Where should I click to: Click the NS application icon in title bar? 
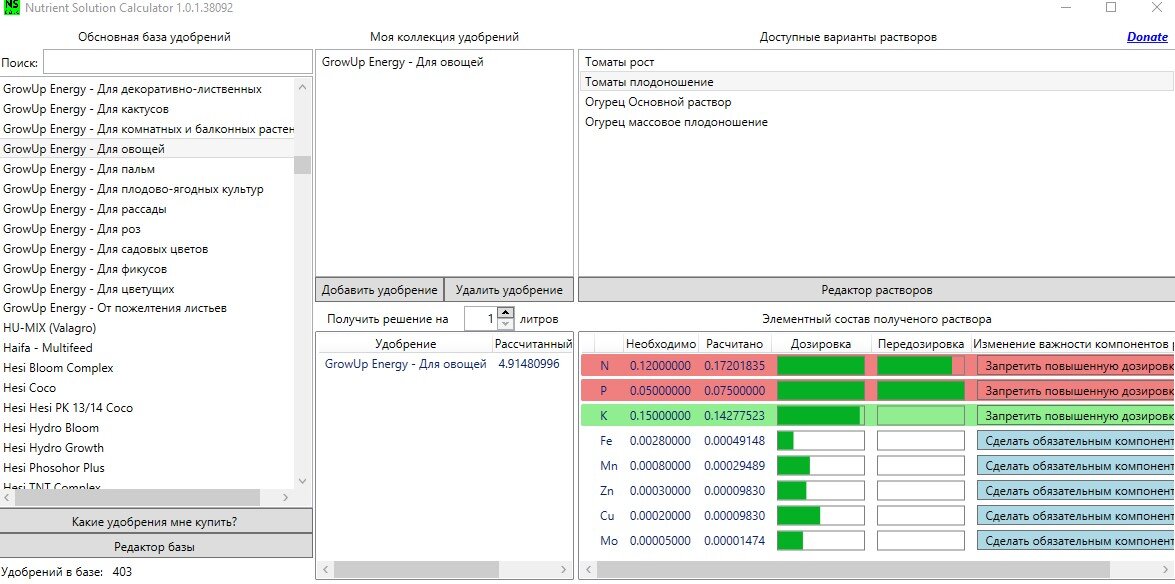(10, 9)
